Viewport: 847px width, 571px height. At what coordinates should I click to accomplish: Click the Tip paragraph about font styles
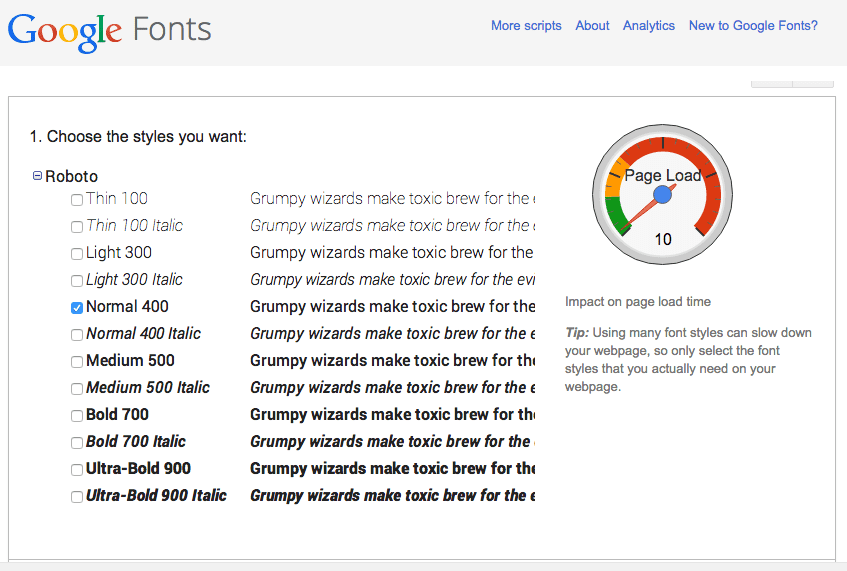pos(688,359)
